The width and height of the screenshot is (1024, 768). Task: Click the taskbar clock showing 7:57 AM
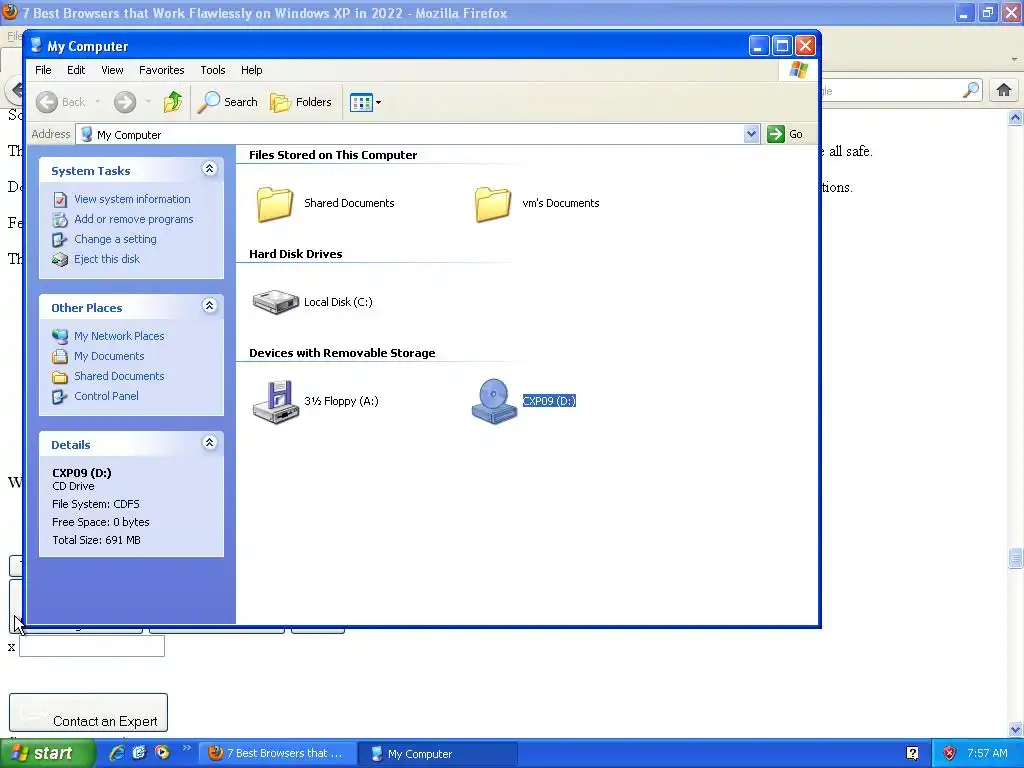(987, 754)
